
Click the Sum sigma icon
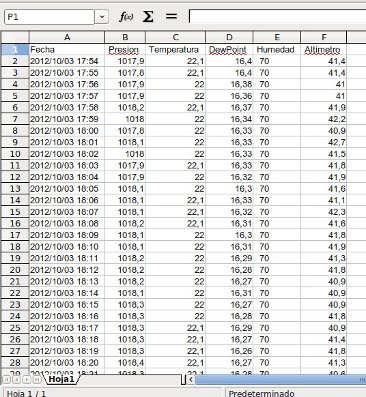coord(148,16)
